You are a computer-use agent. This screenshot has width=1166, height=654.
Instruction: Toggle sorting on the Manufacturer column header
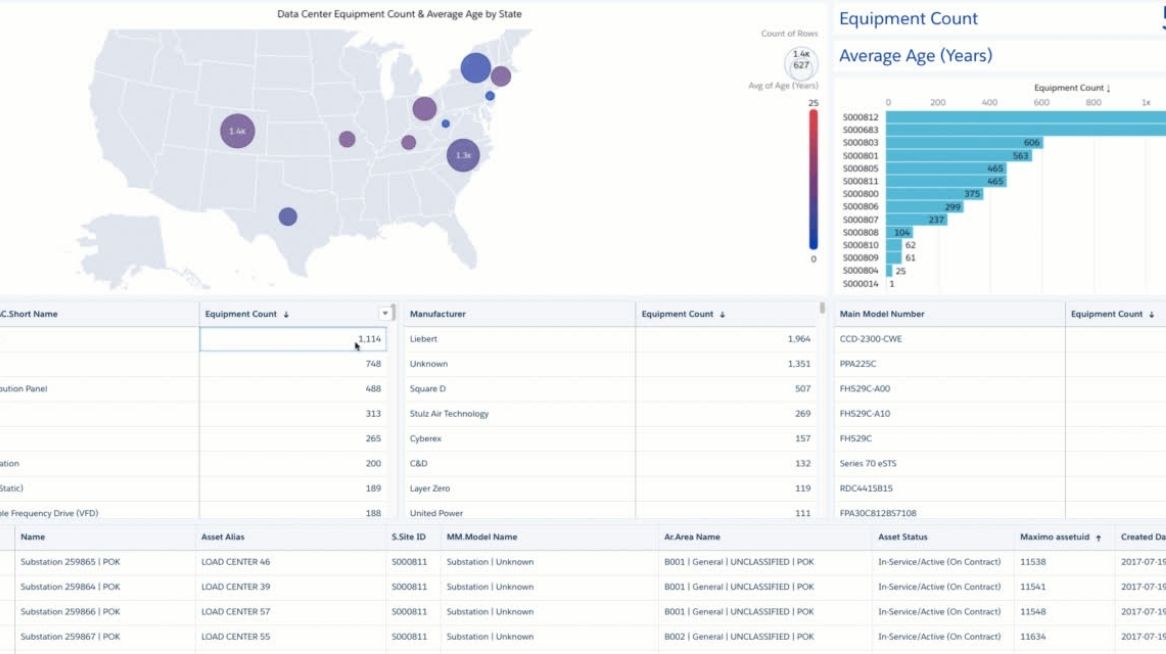pyautogui.click(x=440, y=313)
